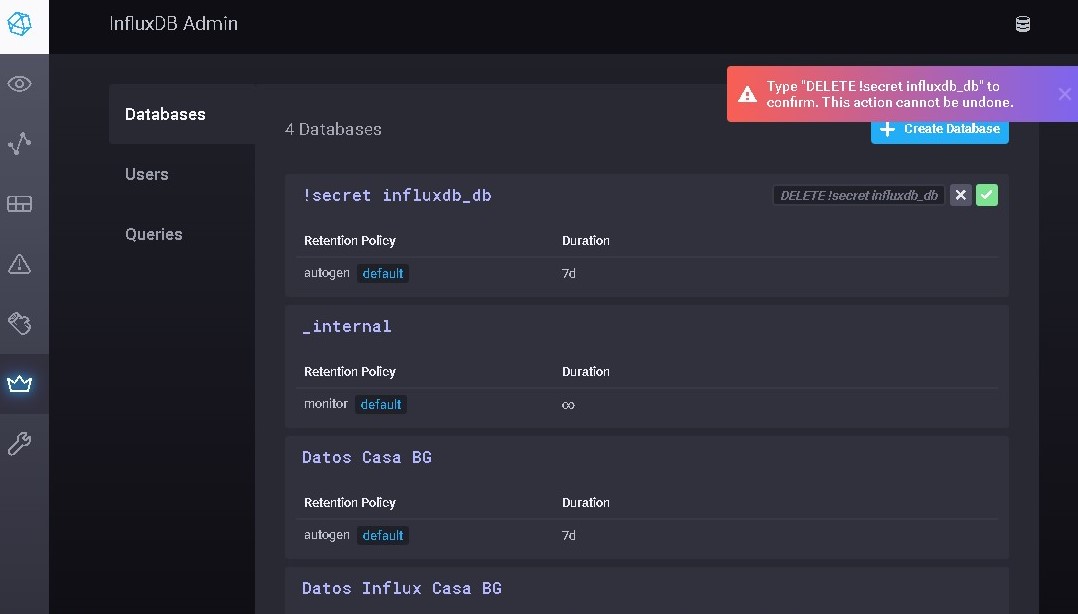
Task: Click the 4 Databases count heading
Action: [333, 129]
